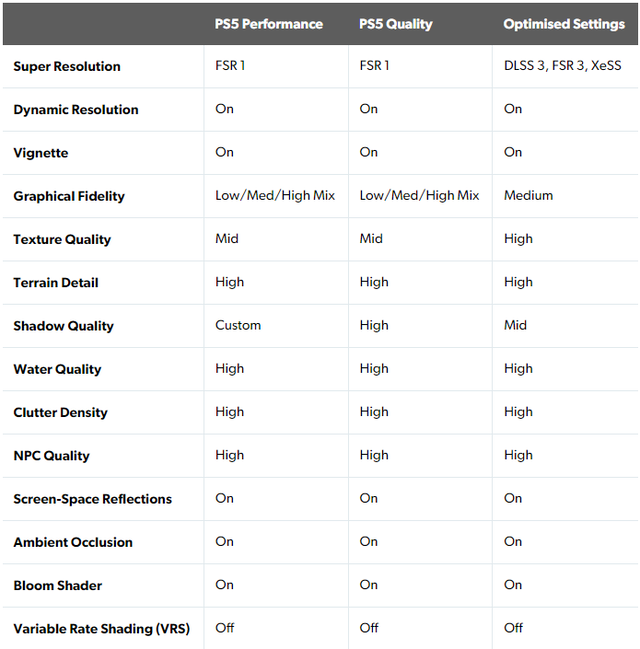The height and width of the screenshot is (649, 640).
Task: Select the Ambient Occlusion row label
Action: tap(73, 542)
